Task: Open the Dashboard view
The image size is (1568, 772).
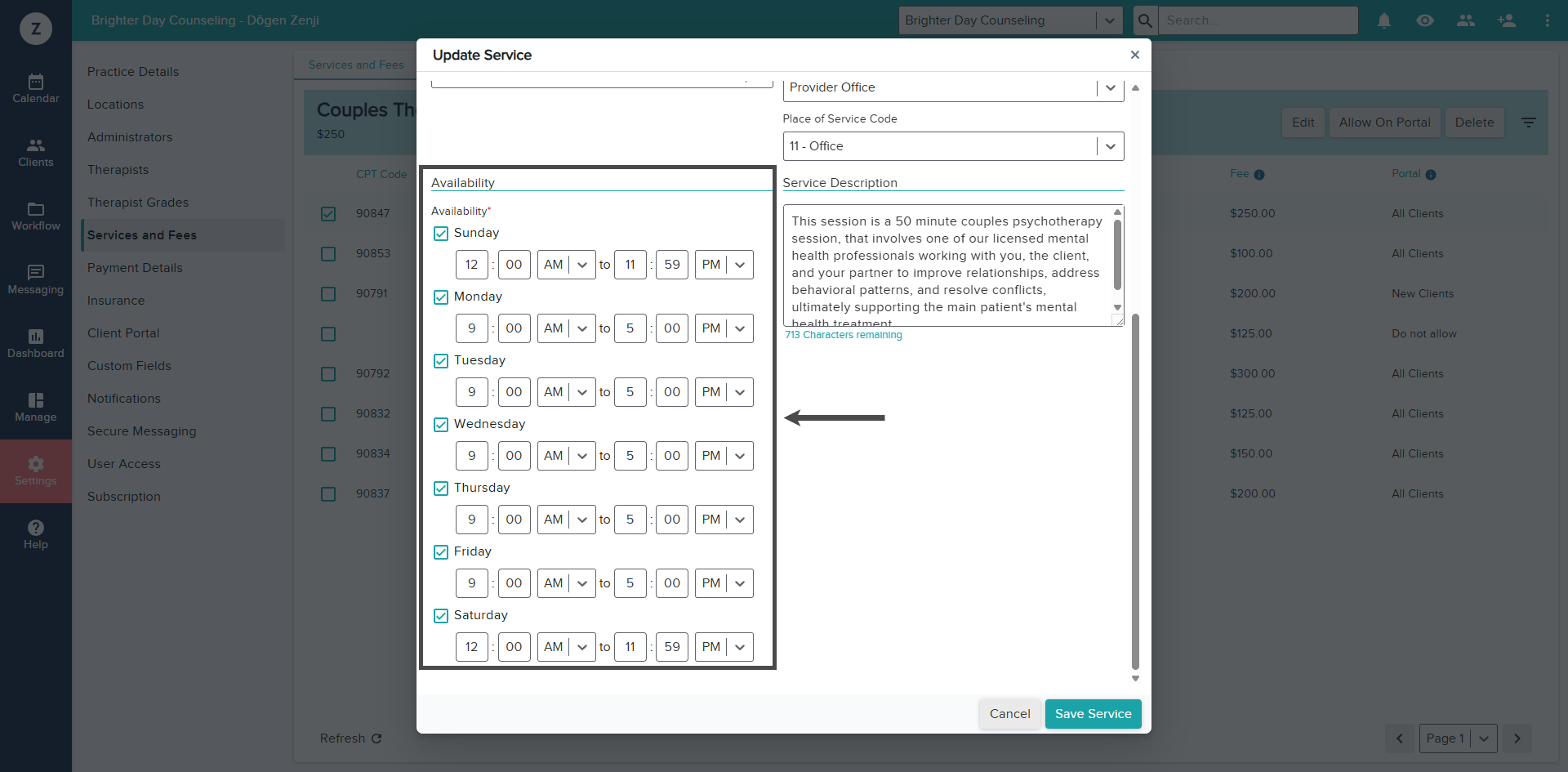Action: click(36, 344)
